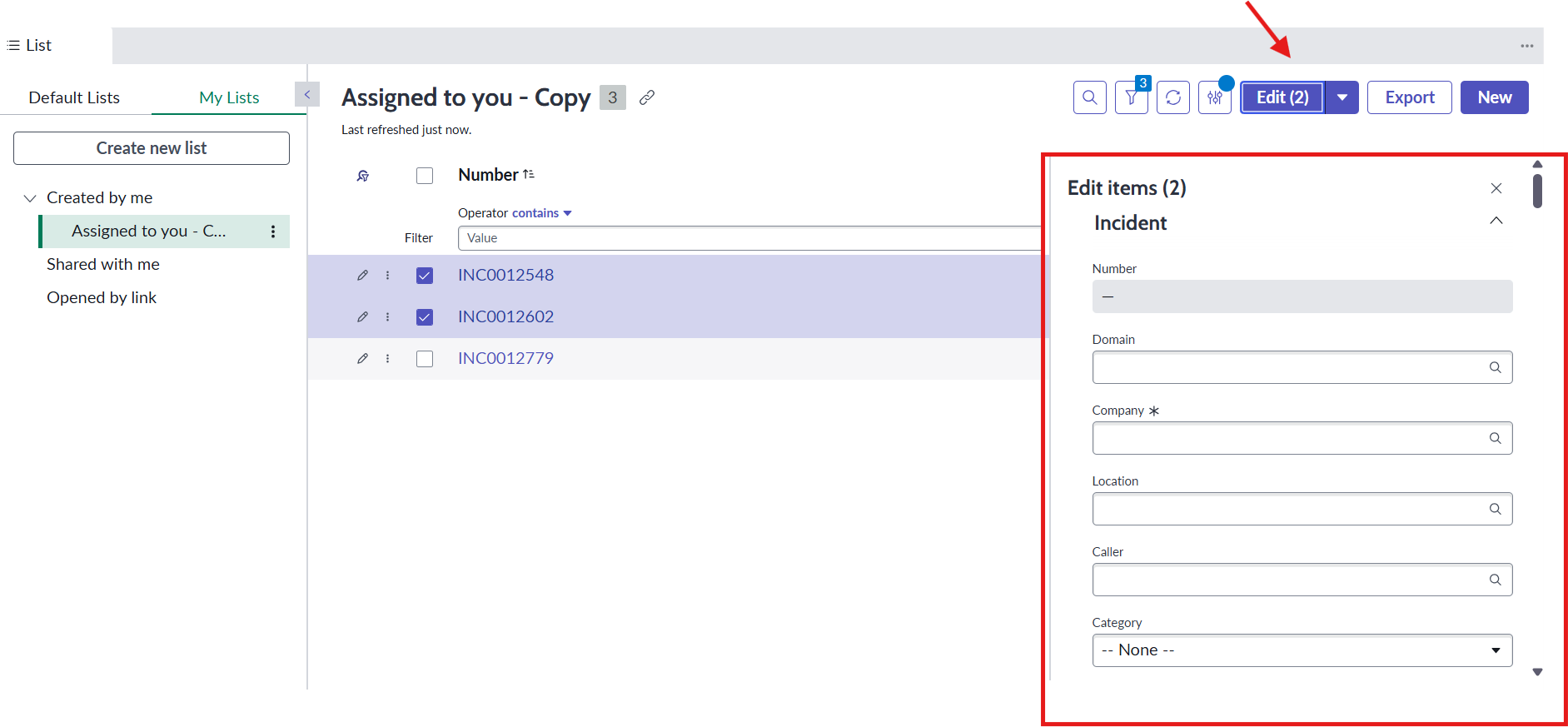
Task: Collapse the Created by me group
Action: (30, 198)
